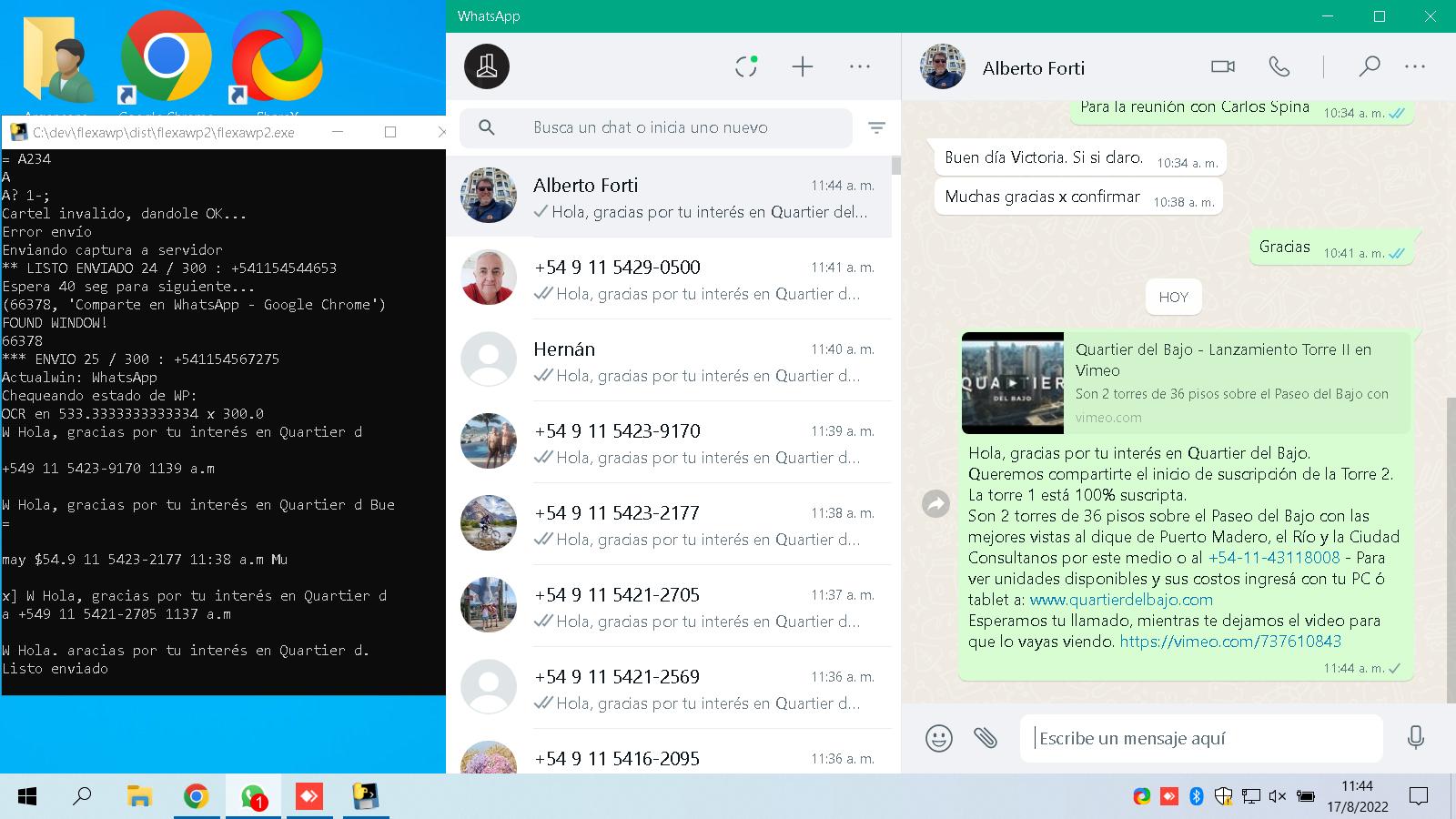The height and width of the screenshot is (819, 1456).
Task: Open your WhatsApp profile avatar
Action: pos(487,66)
